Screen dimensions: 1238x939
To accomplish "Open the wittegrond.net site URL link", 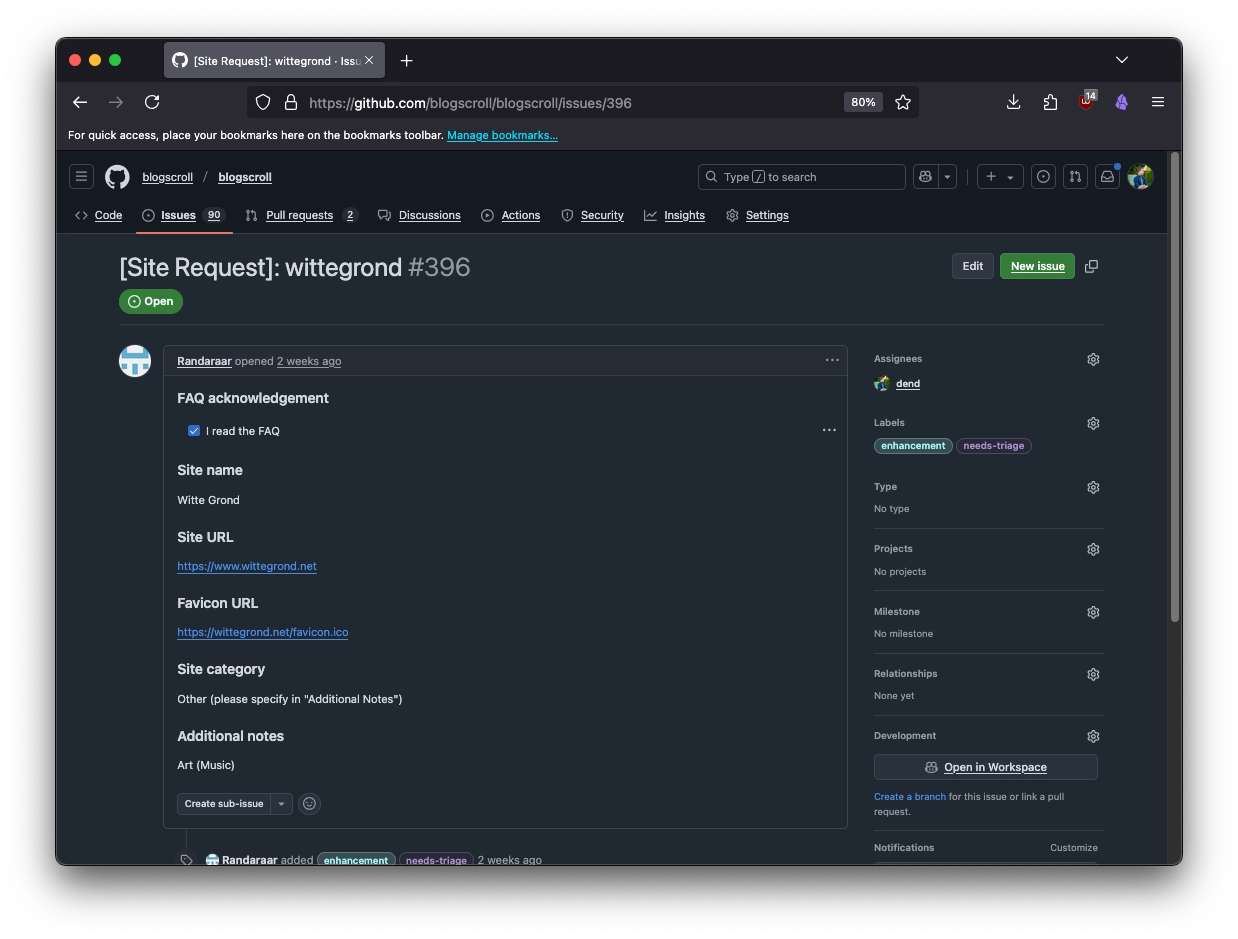I will [x=247, y=566].
